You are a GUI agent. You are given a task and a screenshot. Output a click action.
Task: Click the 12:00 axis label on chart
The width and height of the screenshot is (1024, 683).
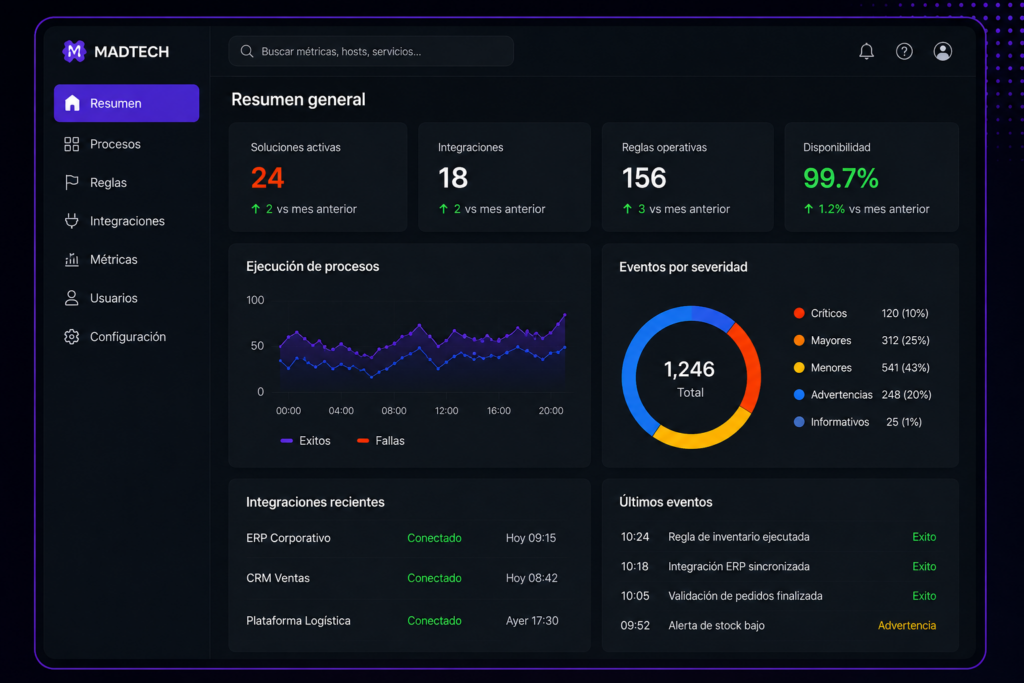click(x=447, y=411)
